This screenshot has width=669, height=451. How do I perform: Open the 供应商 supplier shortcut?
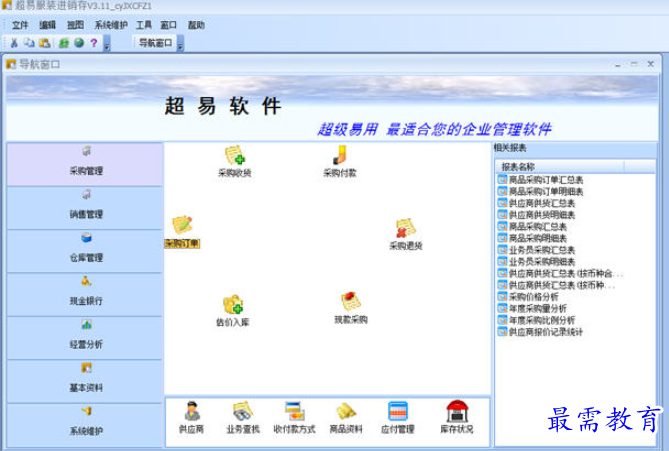(192, 417)
